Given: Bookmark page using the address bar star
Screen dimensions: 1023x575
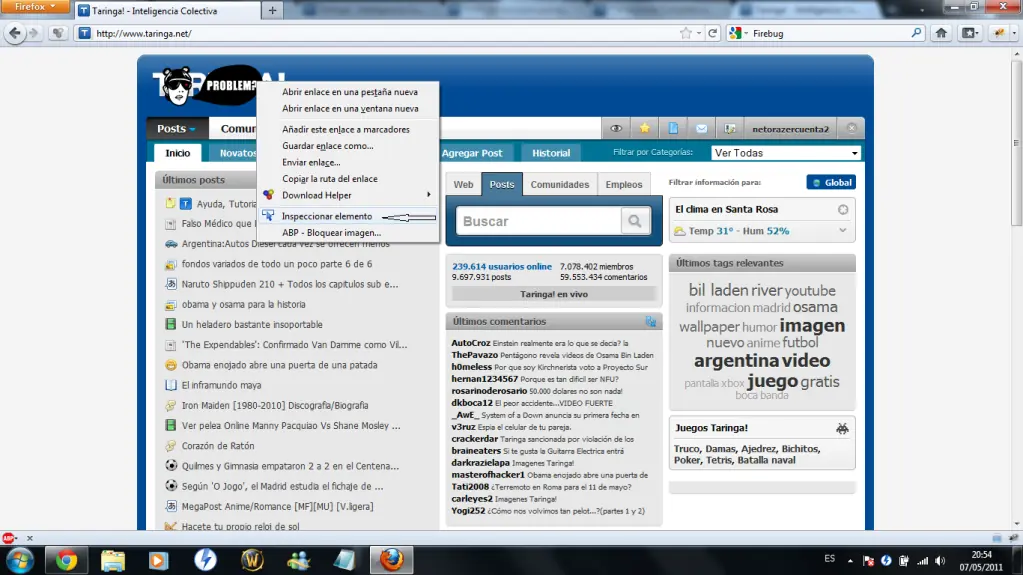Looking at the screenshot, I should pos(685,33).
